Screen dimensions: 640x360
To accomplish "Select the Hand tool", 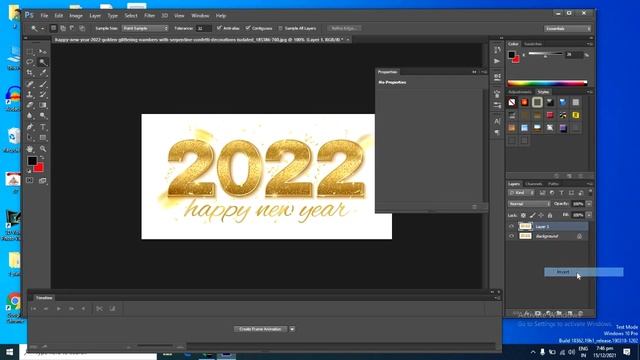I will pos(30,149).
